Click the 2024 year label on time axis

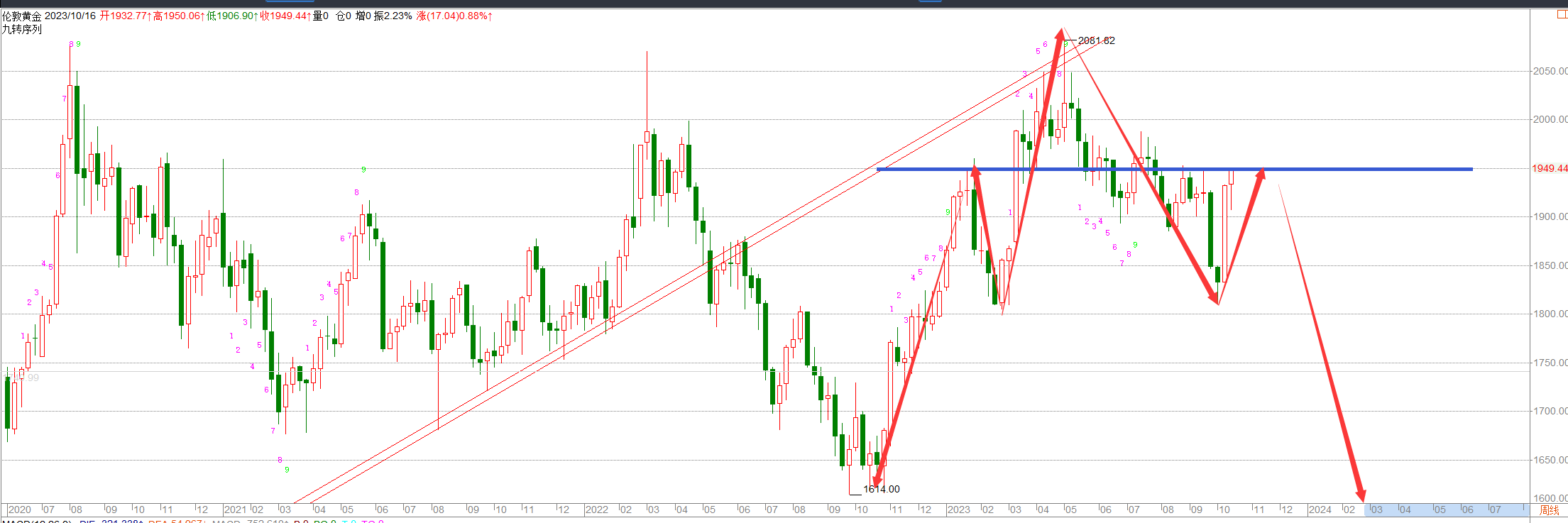coord(1320,510)
